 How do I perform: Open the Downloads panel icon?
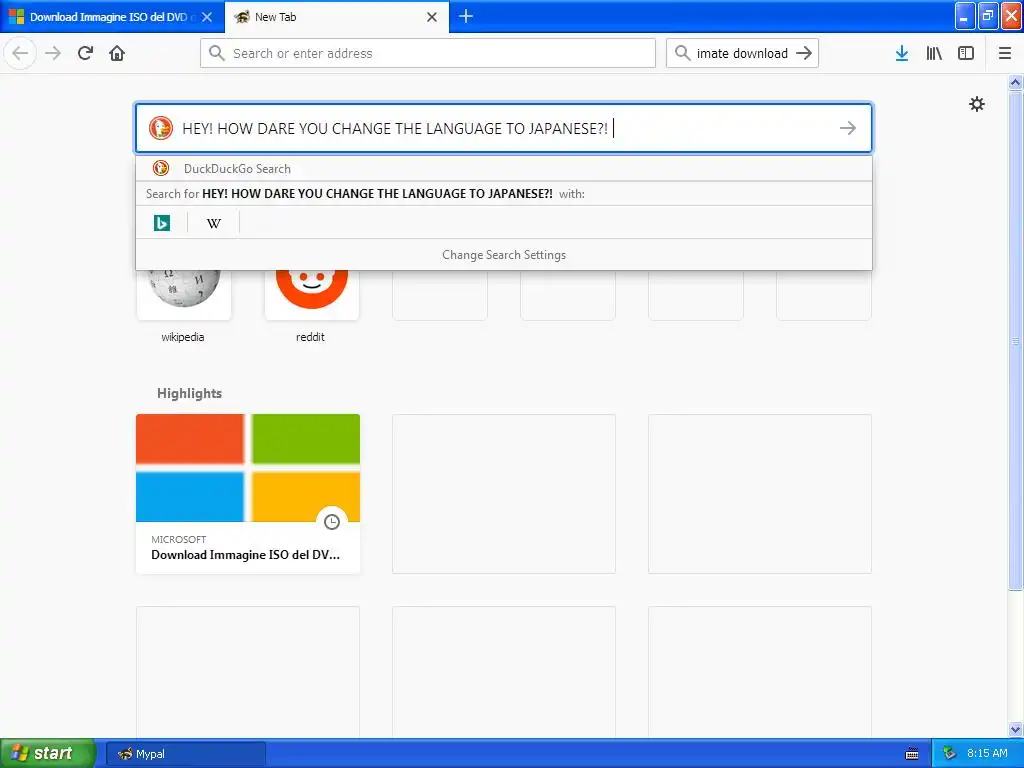(x=902, y=53)
